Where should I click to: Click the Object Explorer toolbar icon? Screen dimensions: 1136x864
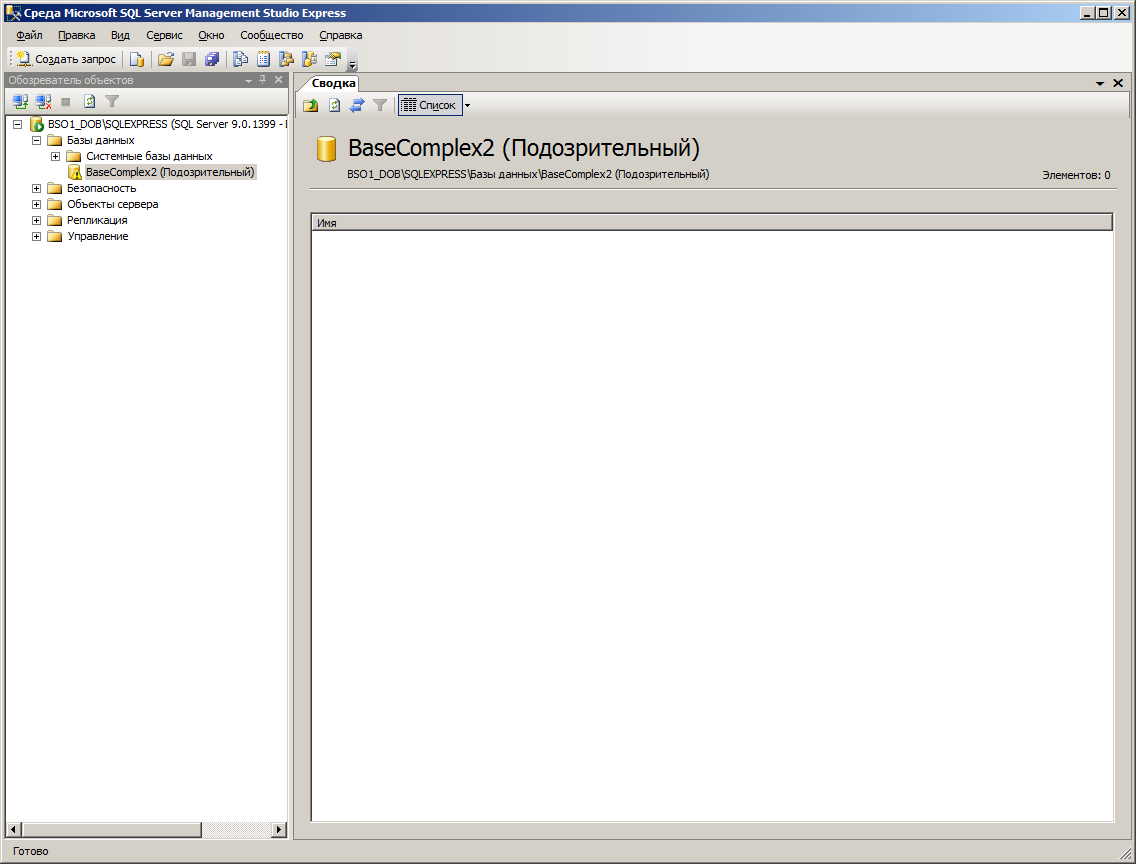[287, 59]
